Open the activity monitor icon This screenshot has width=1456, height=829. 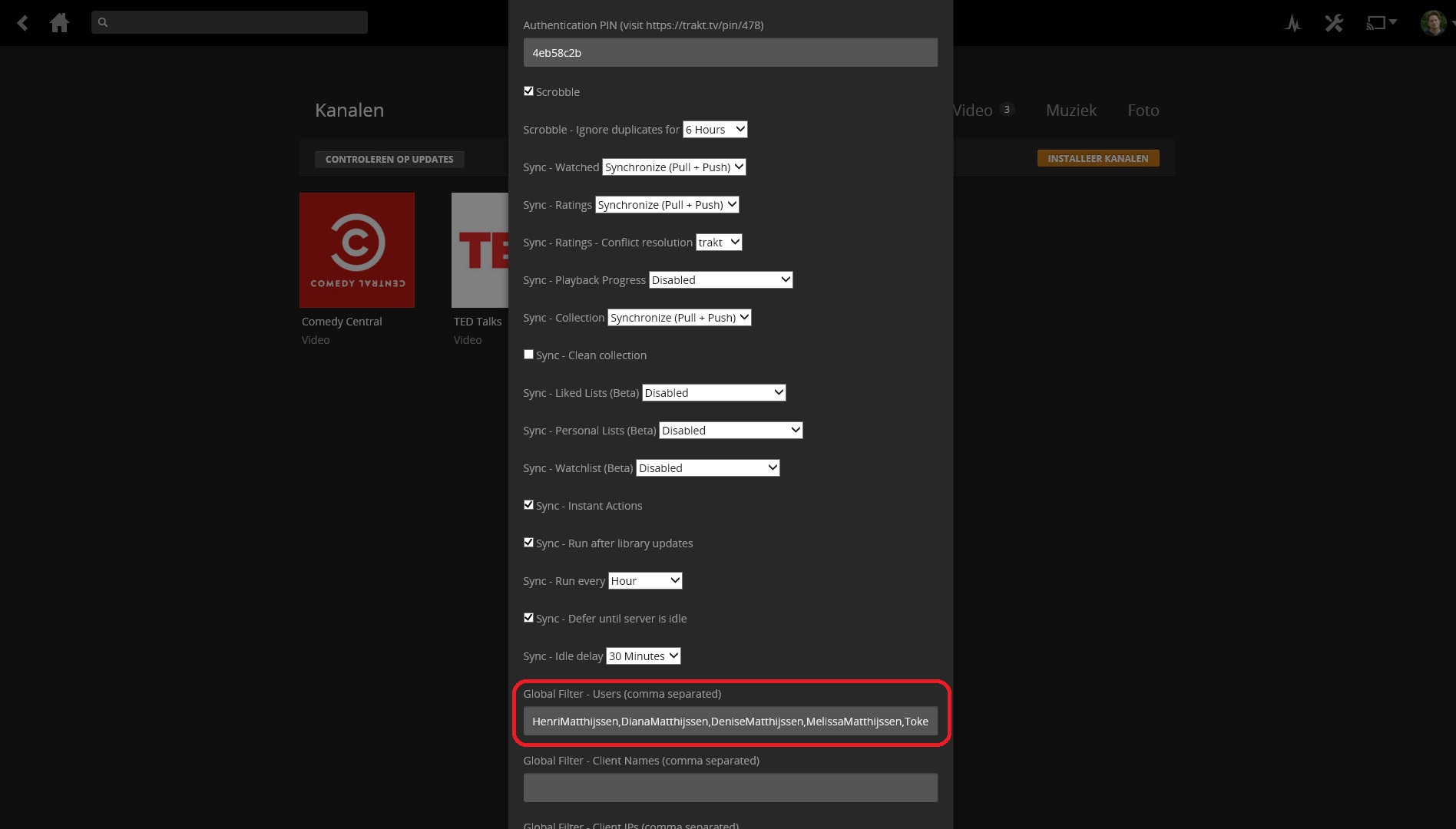(1292, 23)
